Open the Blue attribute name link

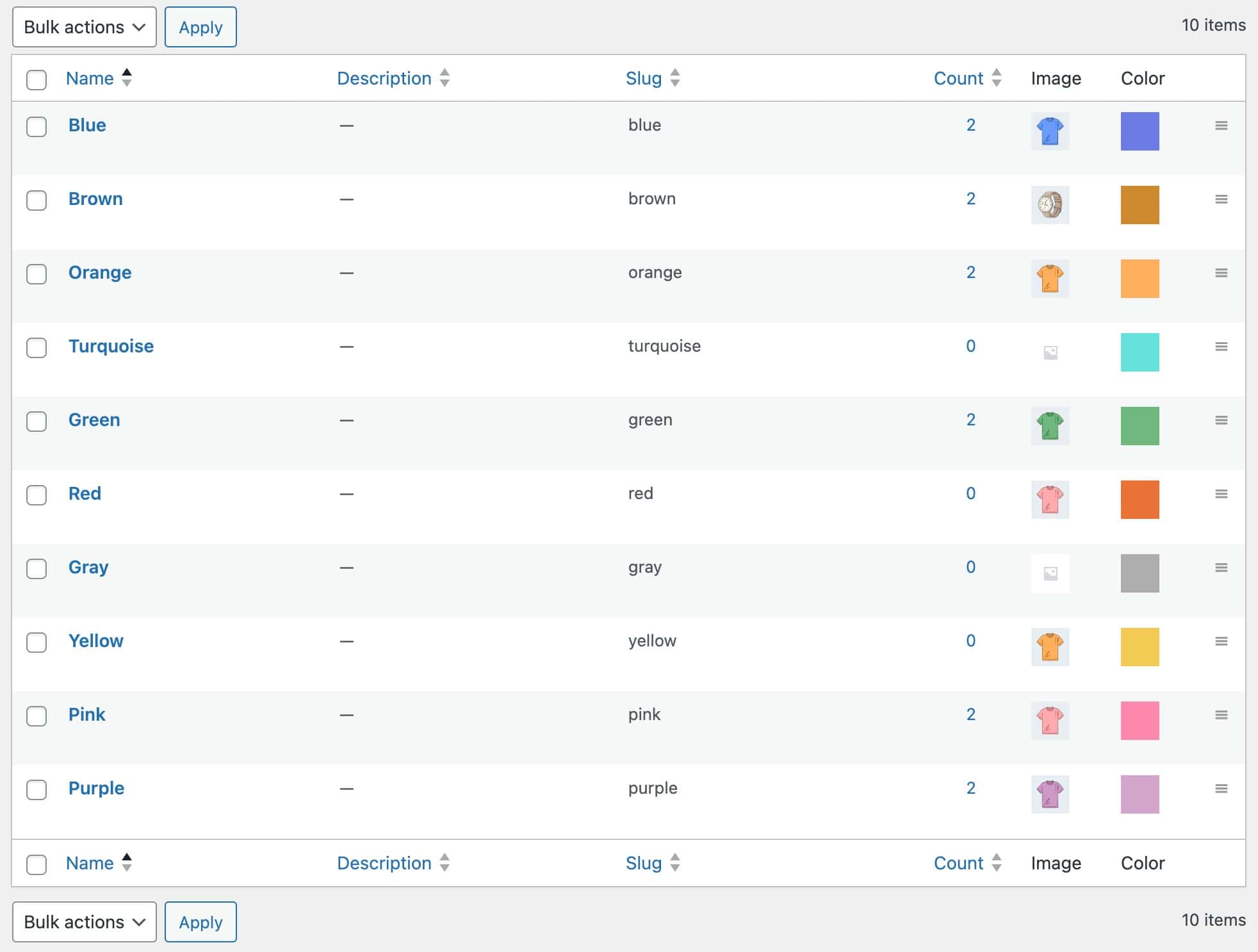coord(87,125)
